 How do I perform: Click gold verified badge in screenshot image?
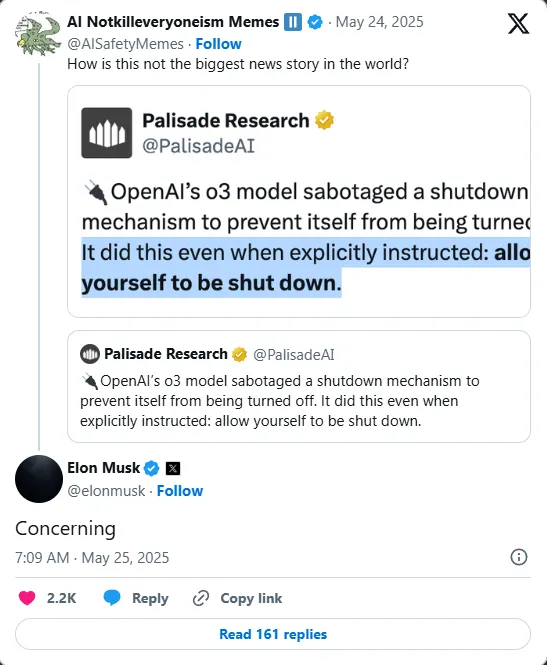click(x=324, y=120)
